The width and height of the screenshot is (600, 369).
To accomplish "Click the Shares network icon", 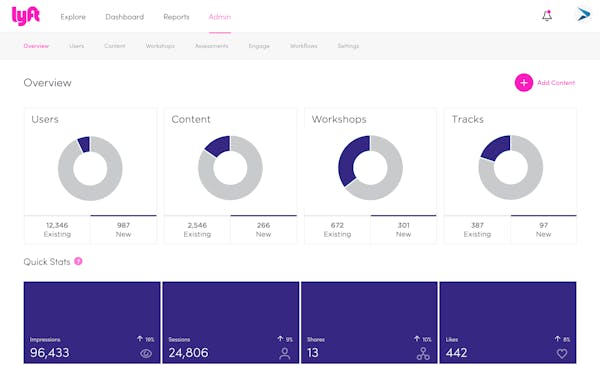I will click(423, 353).
